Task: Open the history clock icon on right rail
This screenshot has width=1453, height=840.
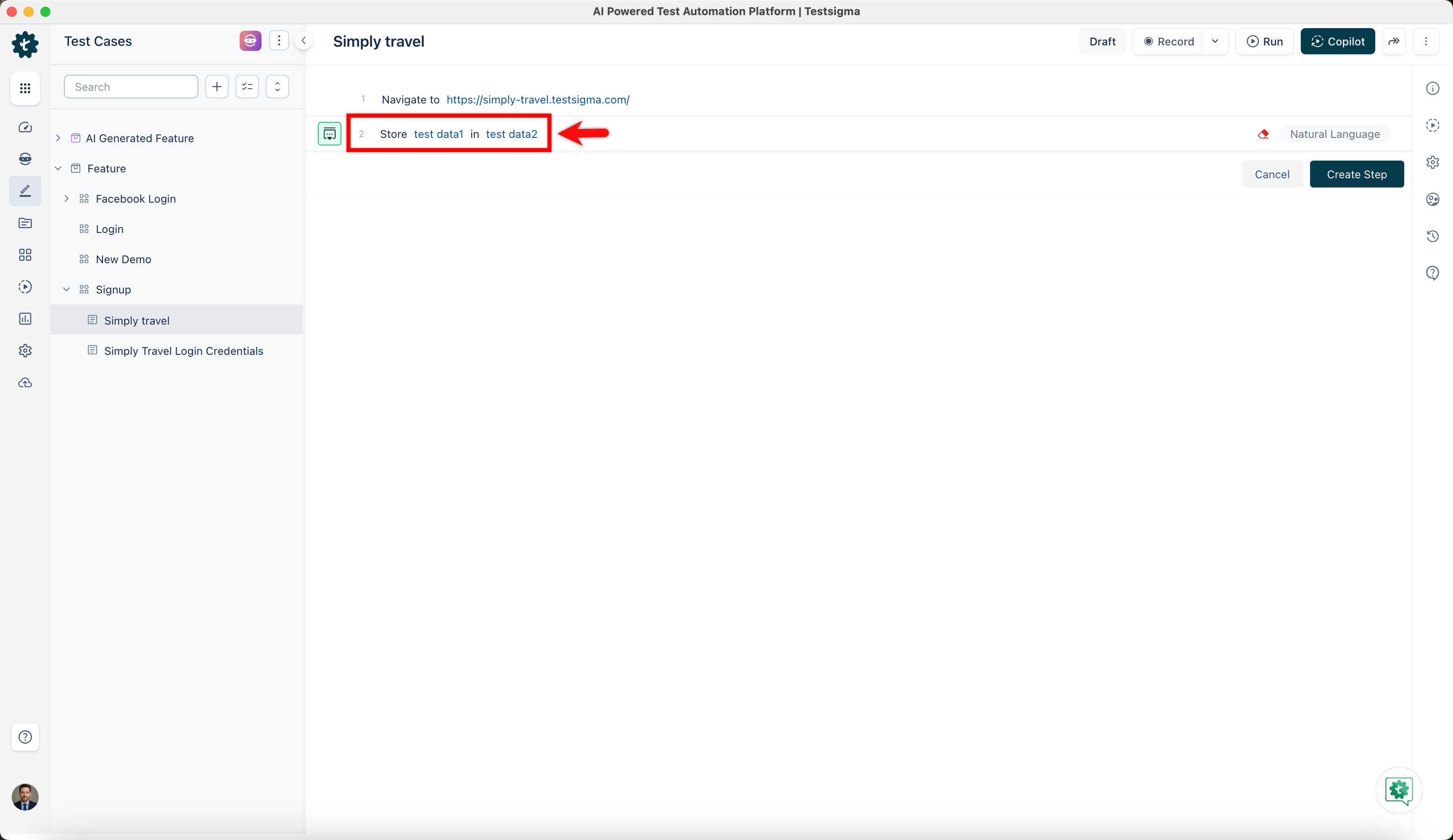Action: tap(1433, 236)
